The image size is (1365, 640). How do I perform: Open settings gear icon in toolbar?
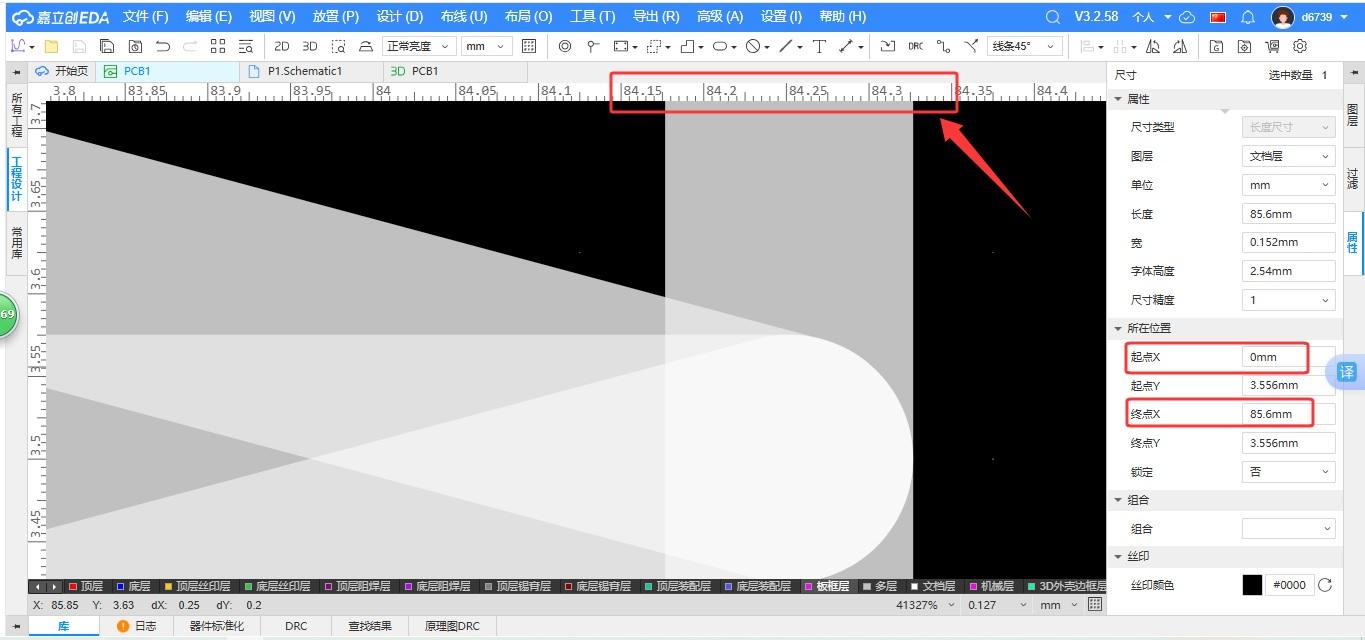click(x=1300, y=46)
